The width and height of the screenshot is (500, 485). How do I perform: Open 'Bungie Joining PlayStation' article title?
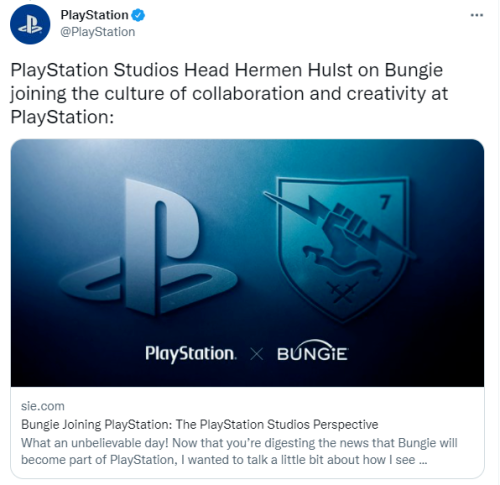(x=199, y=425)
